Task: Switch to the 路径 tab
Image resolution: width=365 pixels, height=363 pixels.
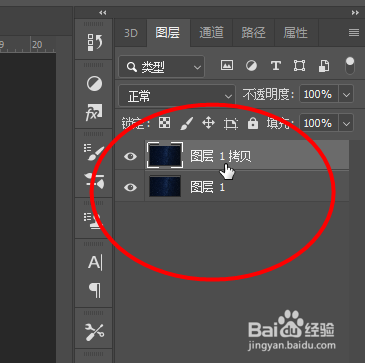Action: [x=253, y=33]
